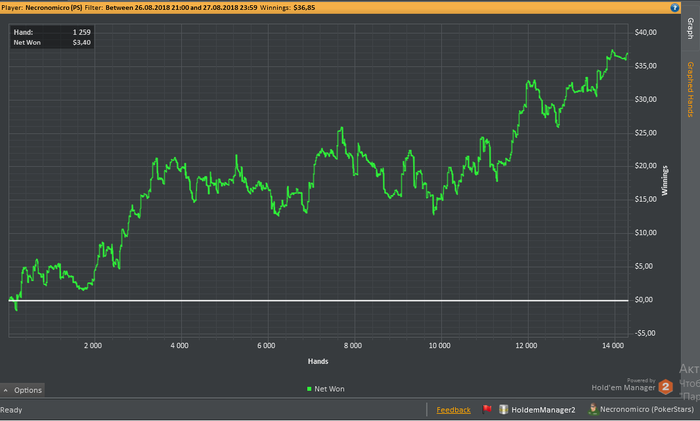
Task: Click the Hands axis title
Action: tap(318, 361)
